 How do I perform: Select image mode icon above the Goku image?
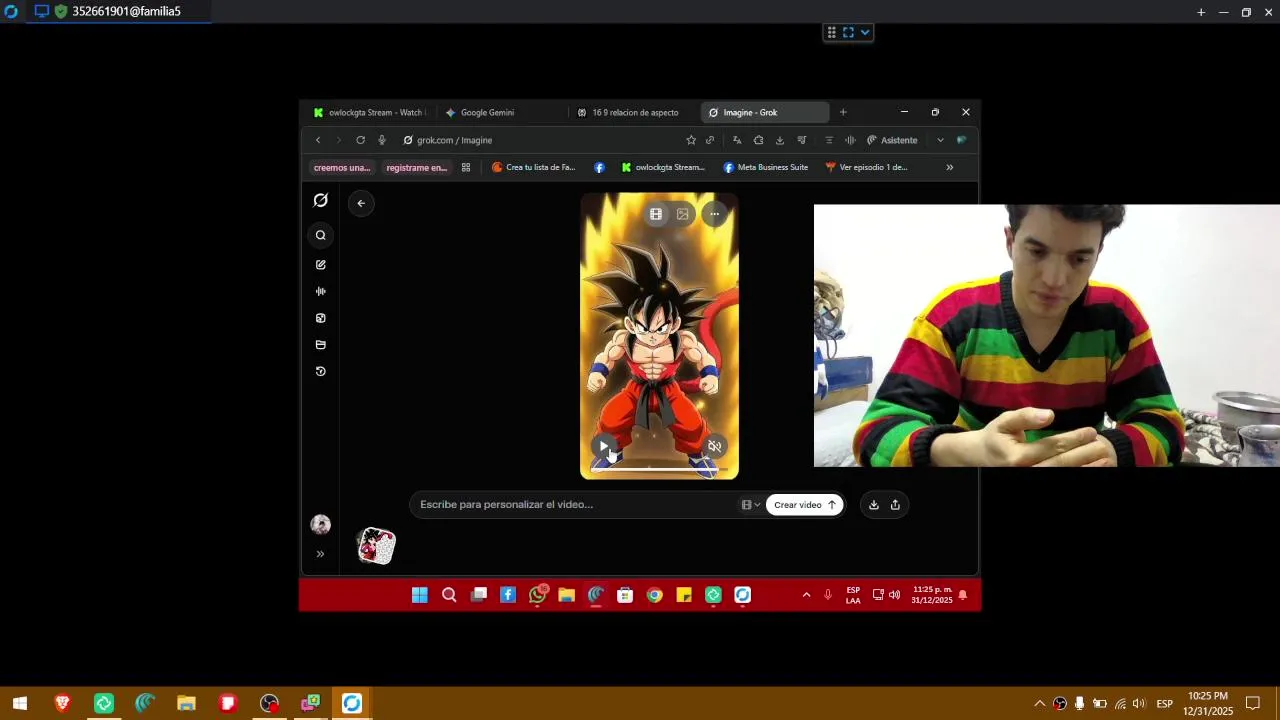point(683,214)
